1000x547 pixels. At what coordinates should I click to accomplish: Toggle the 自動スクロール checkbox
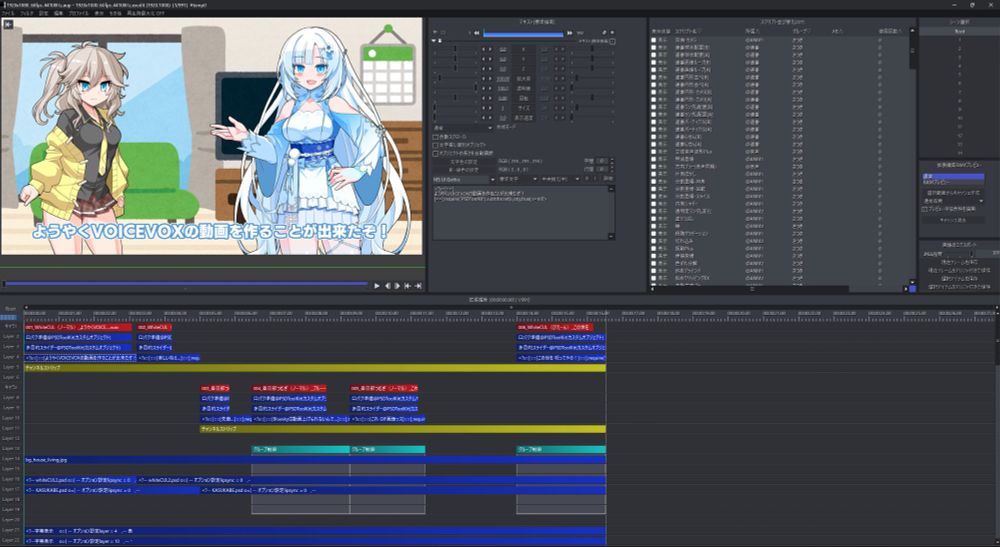[x=436, y=137]
